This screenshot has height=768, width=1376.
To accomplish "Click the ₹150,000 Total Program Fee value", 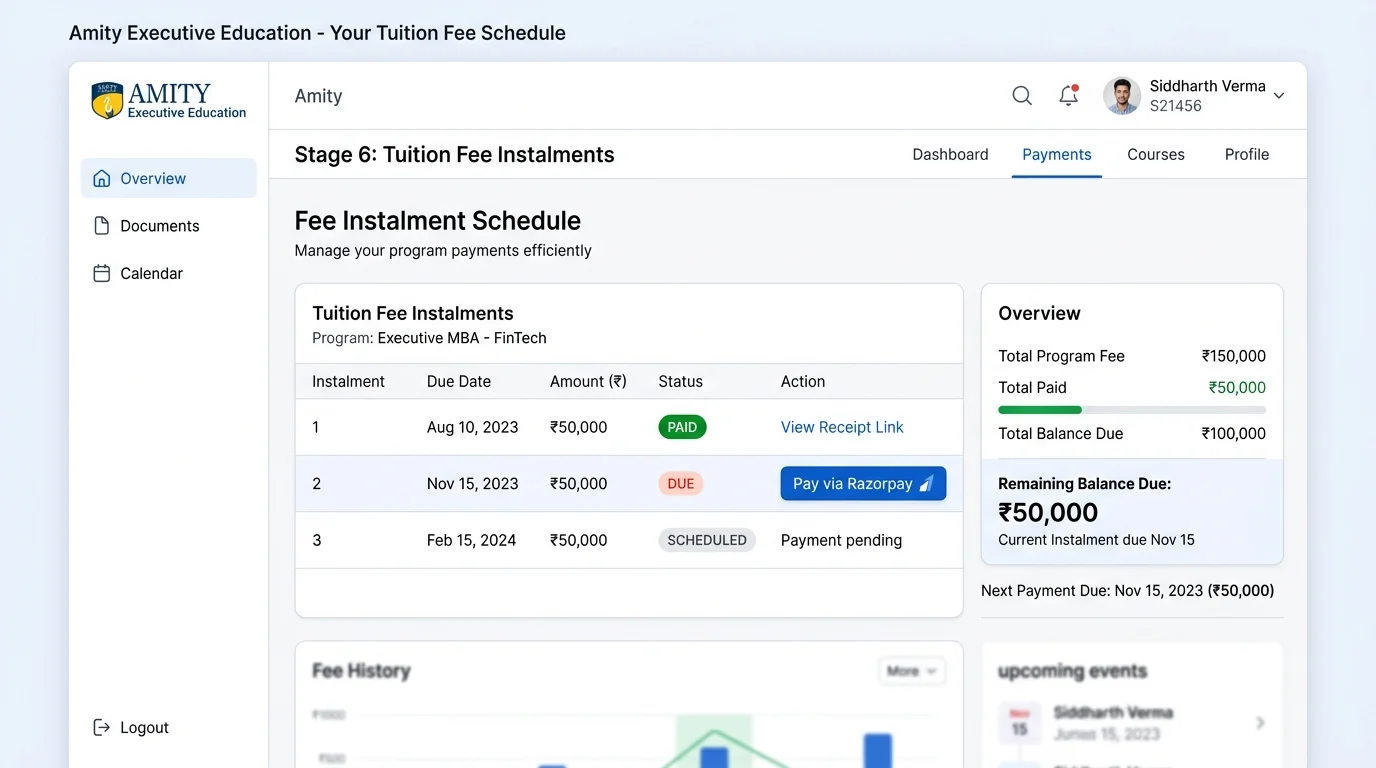I will click(x=1234, y=356).
